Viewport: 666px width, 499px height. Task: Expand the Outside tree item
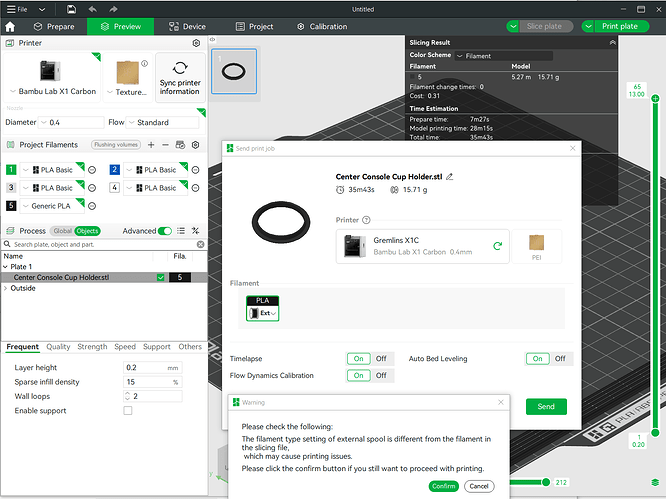click(6, 288)
